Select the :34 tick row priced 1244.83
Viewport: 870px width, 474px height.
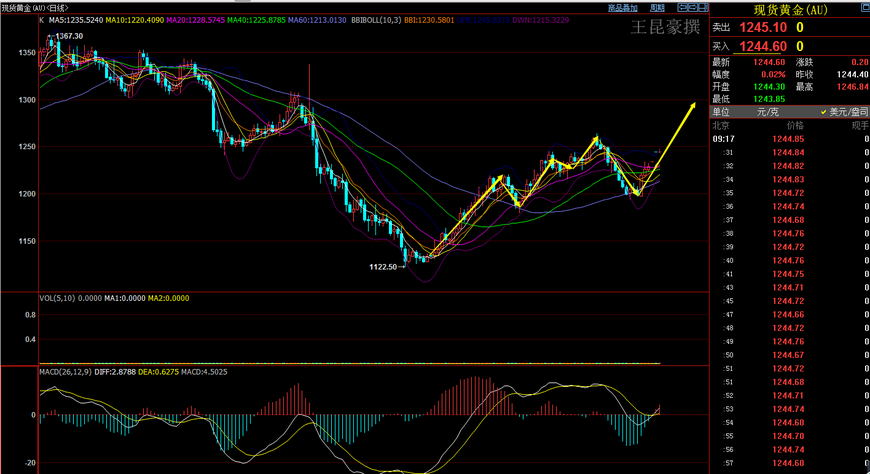pyautogui.click(x=790, y=179)
